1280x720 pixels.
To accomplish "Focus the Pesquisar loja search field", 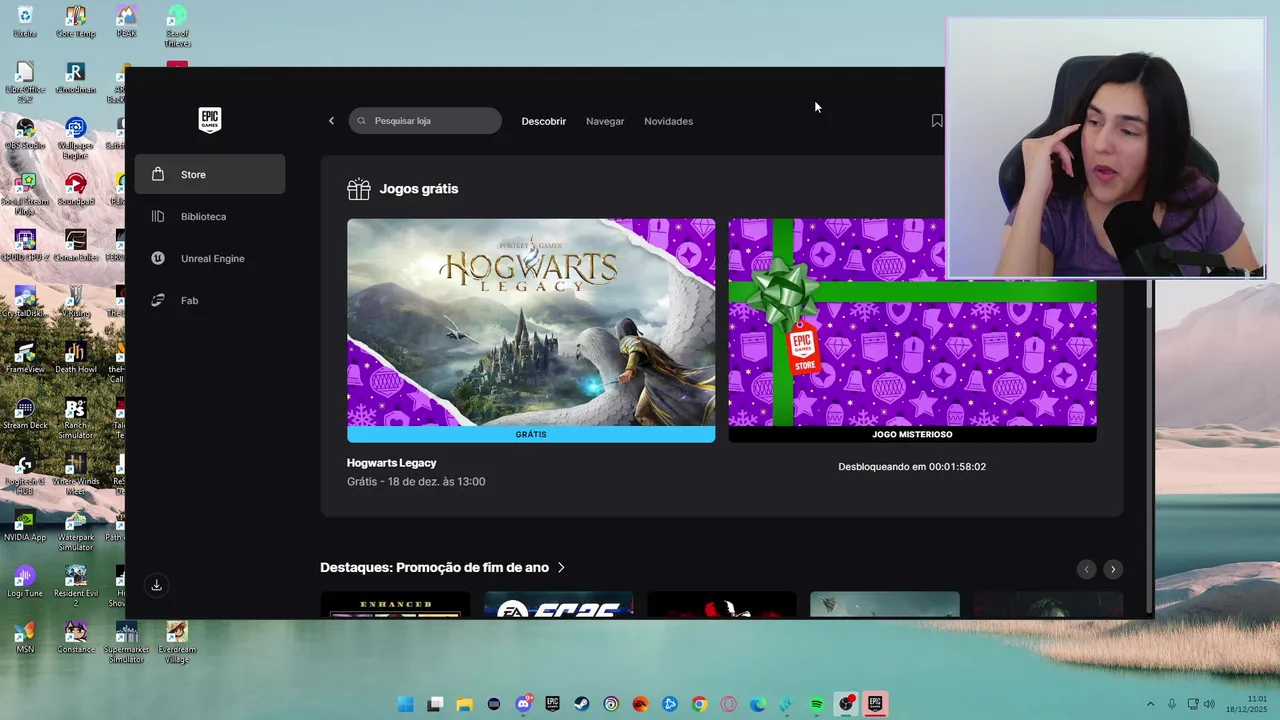I will [425, 121].
